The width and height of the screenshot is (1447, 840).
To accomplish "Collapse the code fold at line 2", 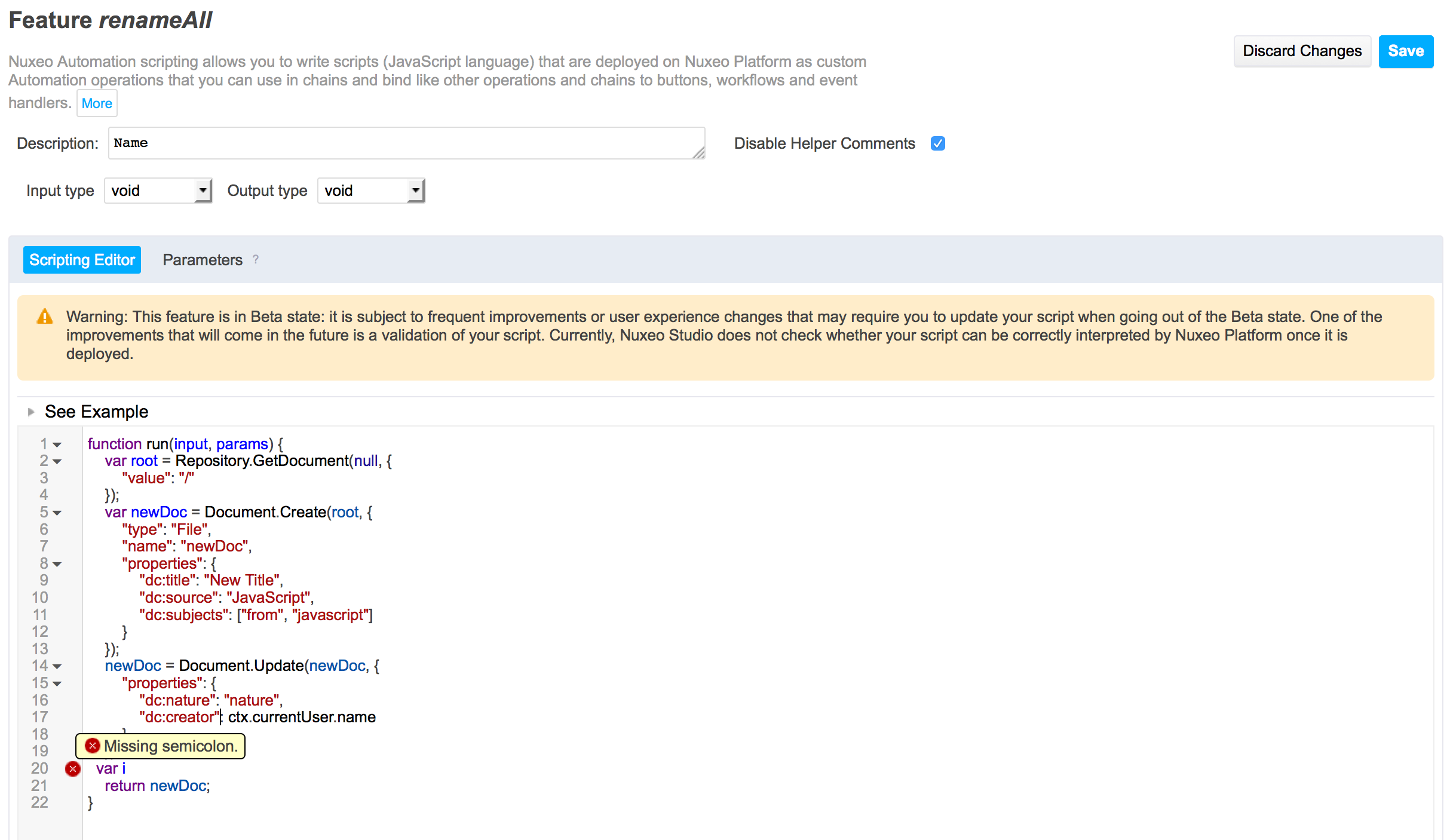I will (57, 461).
